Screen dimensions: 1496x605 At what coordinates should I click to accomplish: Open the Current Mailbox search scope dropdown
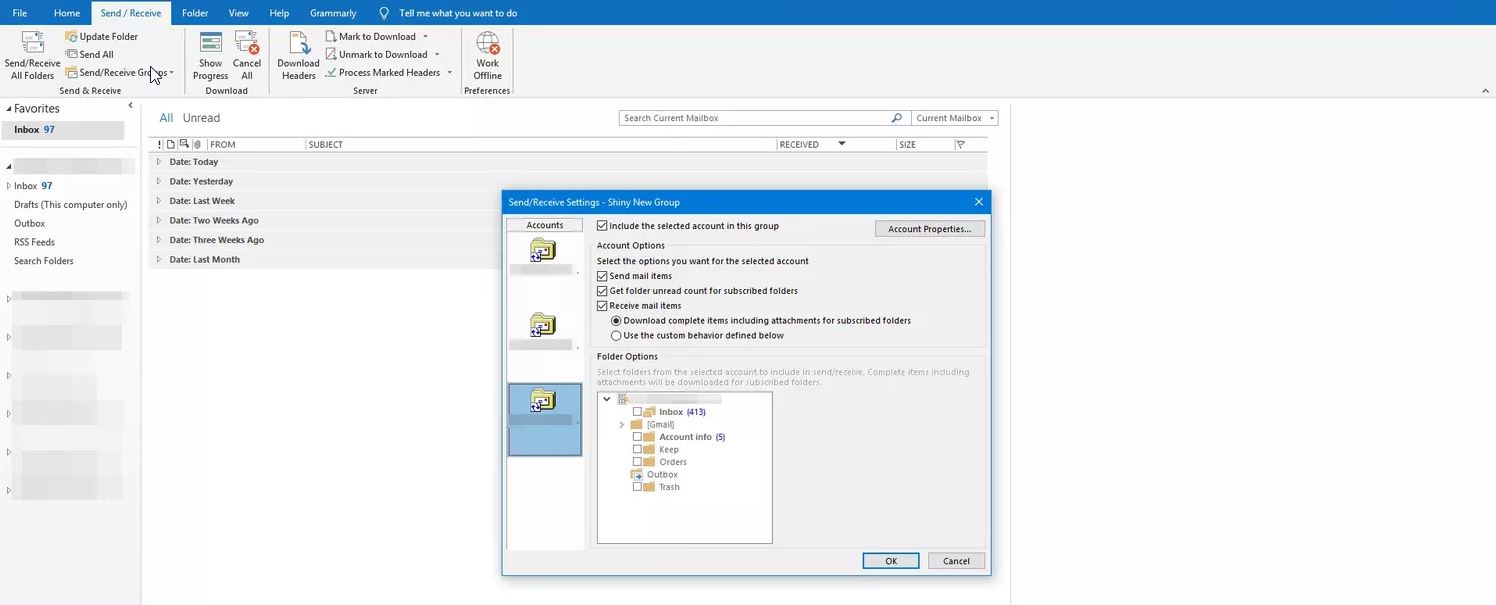[x=955, y=118]
